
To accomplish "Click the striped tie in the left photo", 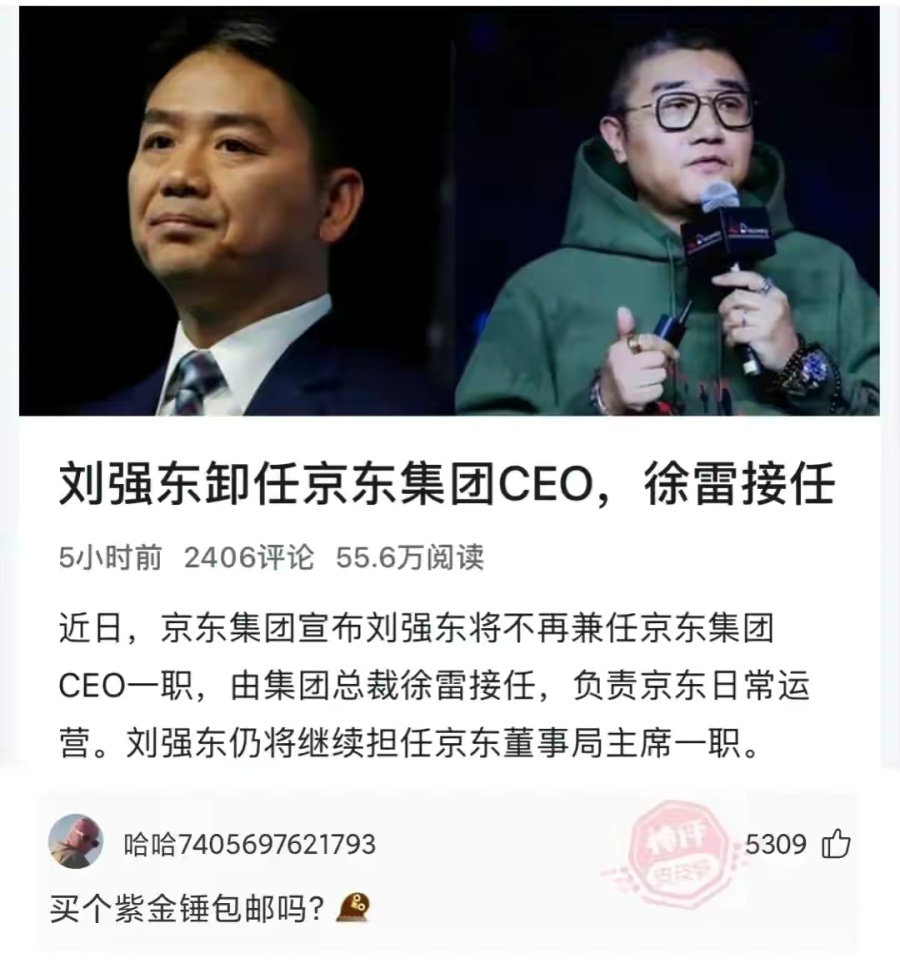I will [x=193, y=382].
